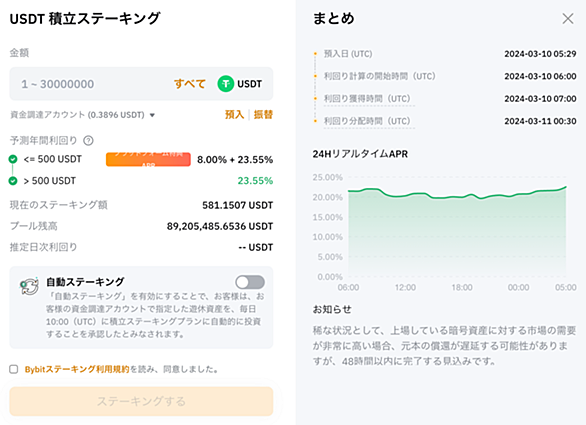Open the Bybitステーキング利用規約 link
Image resolution: width=586 pixels, height=425 pixels.
(x=77, y=369)
